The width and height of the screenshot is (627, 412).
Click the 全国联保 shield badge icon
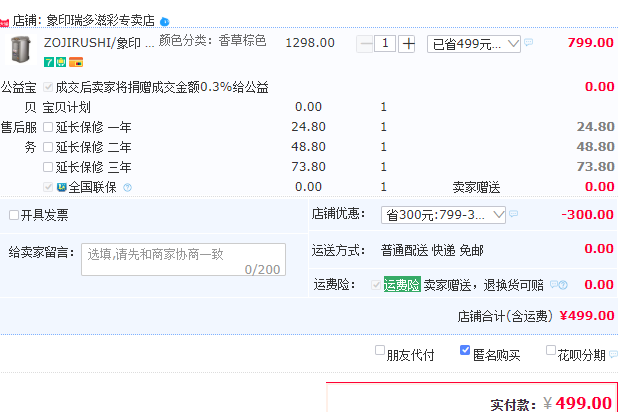[x=61, y=187]
